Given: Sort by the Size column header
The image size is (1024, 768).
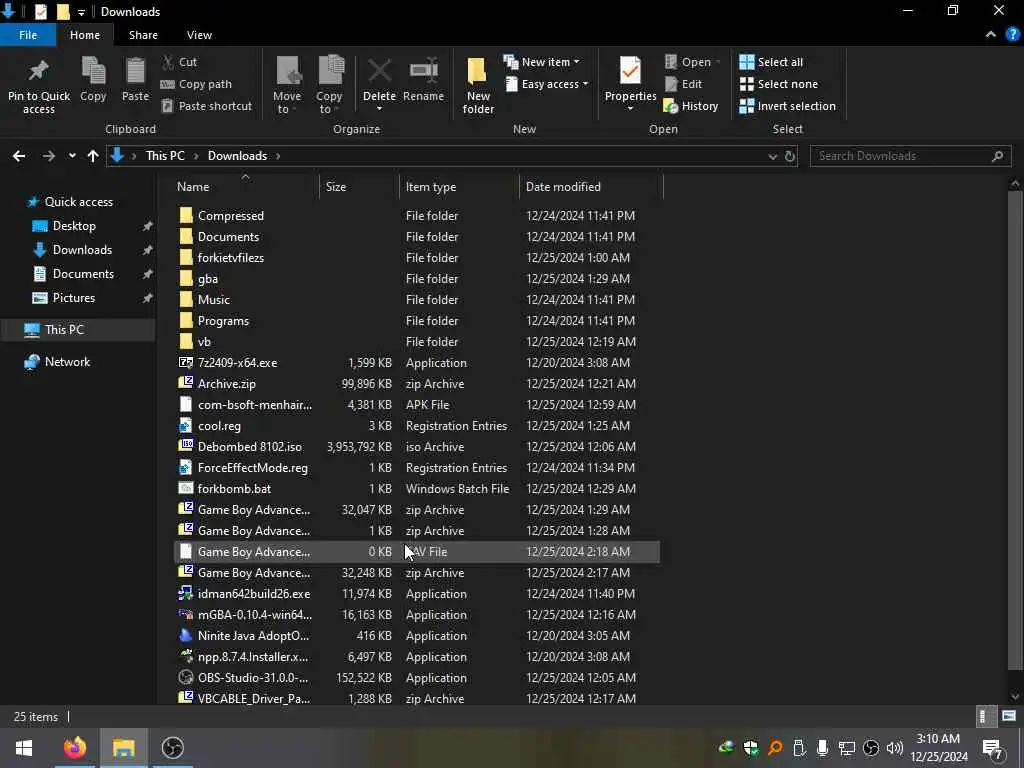Looking at the screenshot, I should coord(359,187).
